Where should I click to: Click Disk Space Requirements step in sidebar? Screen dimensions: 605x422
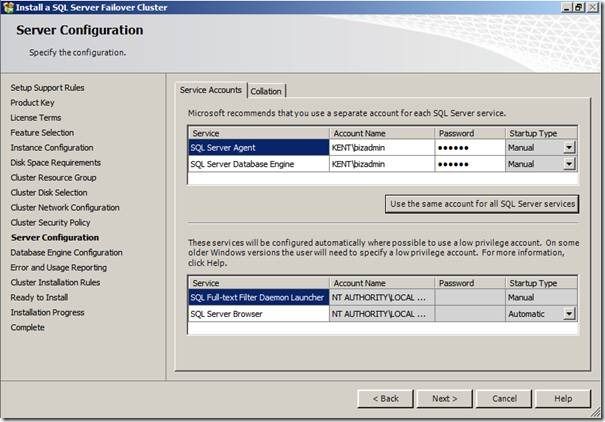56,163
